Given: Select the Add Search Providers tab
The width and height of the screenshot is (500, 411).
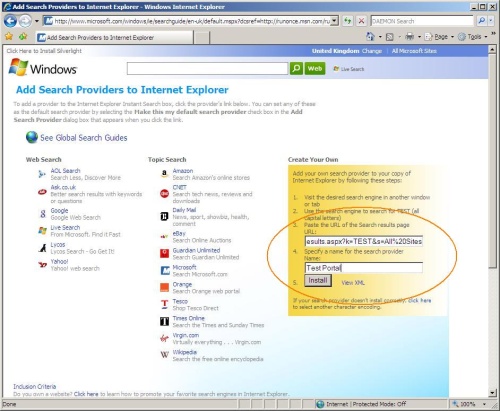Looking at the screenshot, I should [114, 37].
